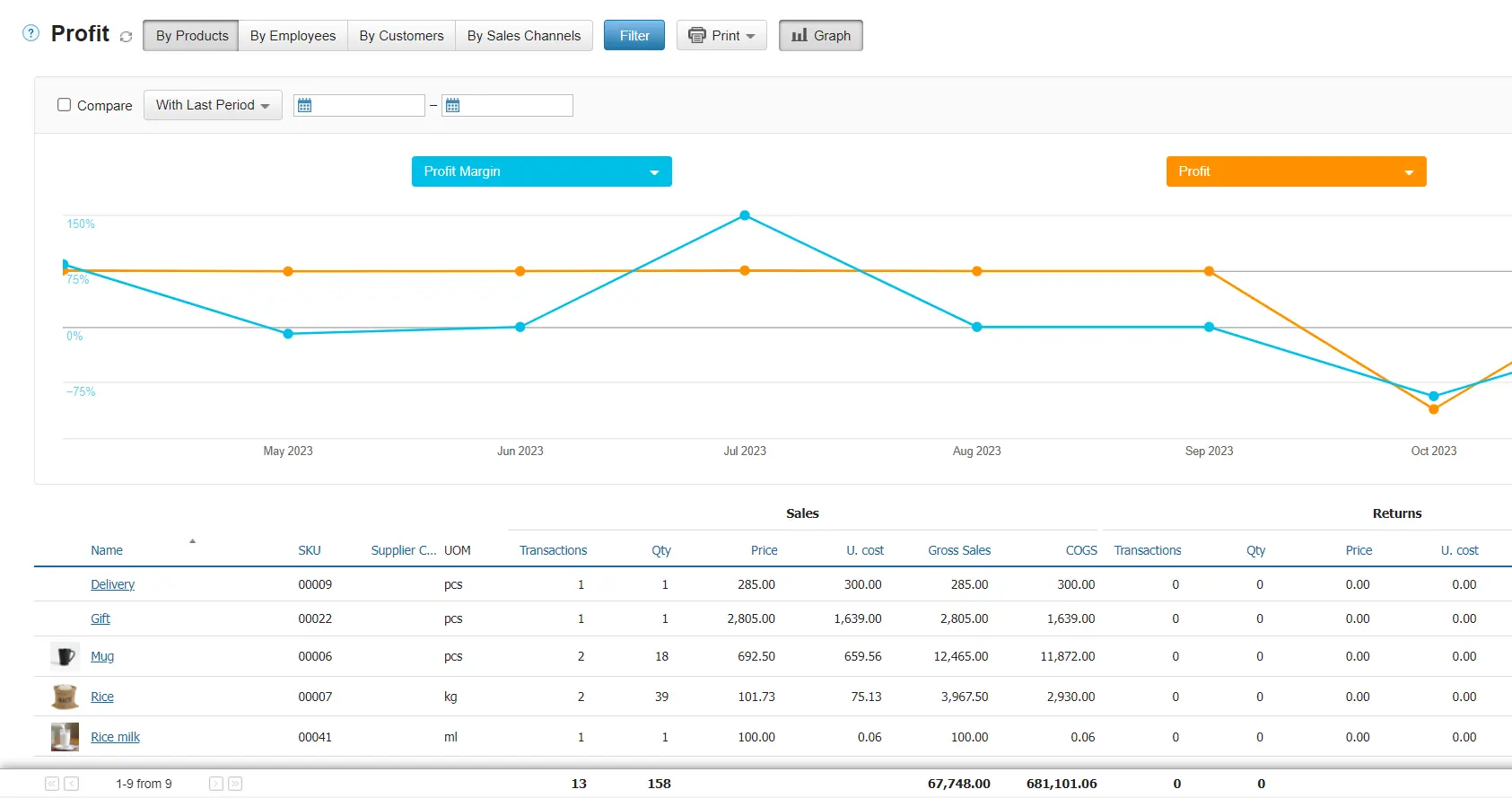Go to first page of results

[x=52, y=784]
